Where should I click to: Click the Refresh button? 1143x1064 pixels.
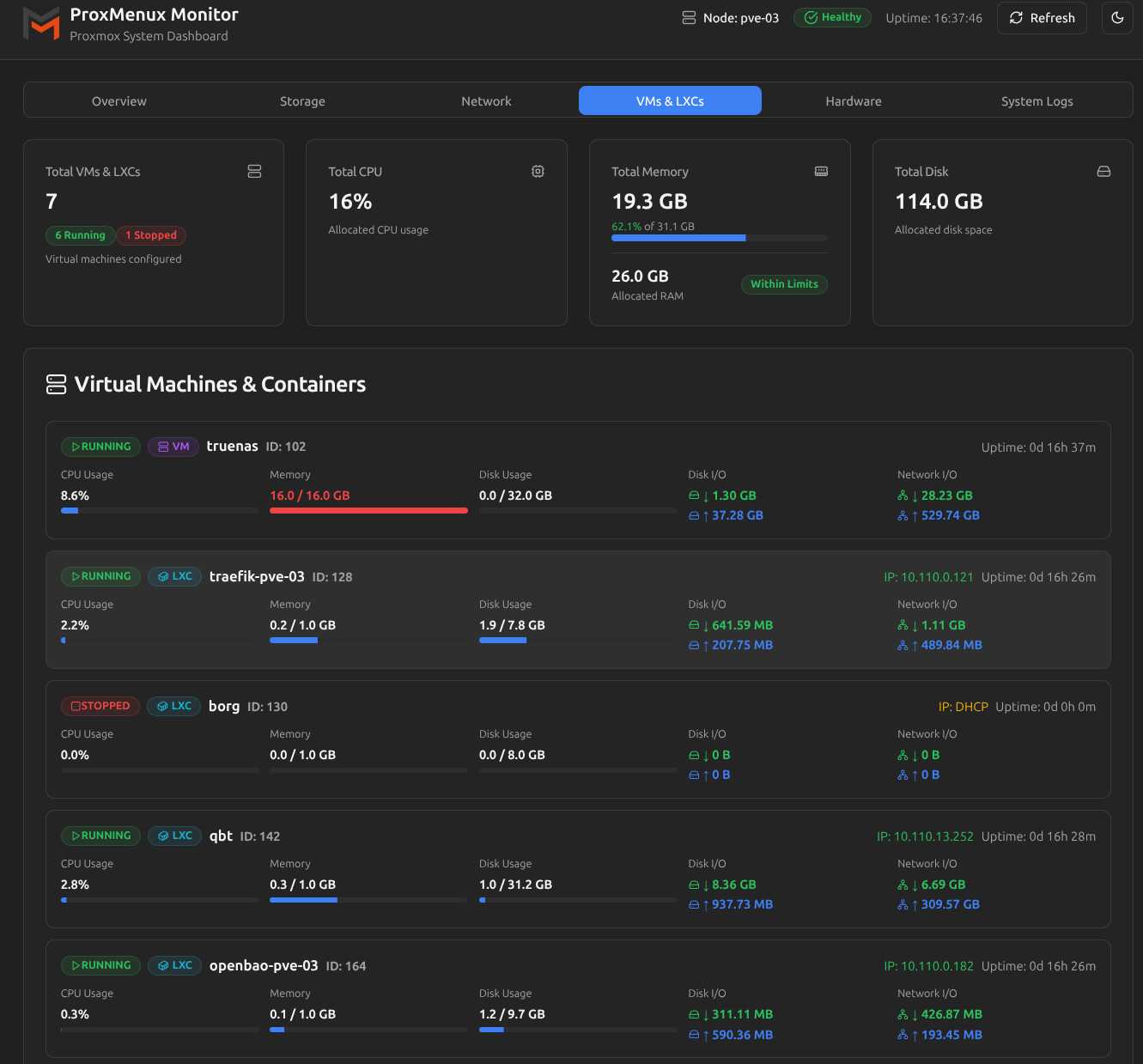[x=1042, y=18]
